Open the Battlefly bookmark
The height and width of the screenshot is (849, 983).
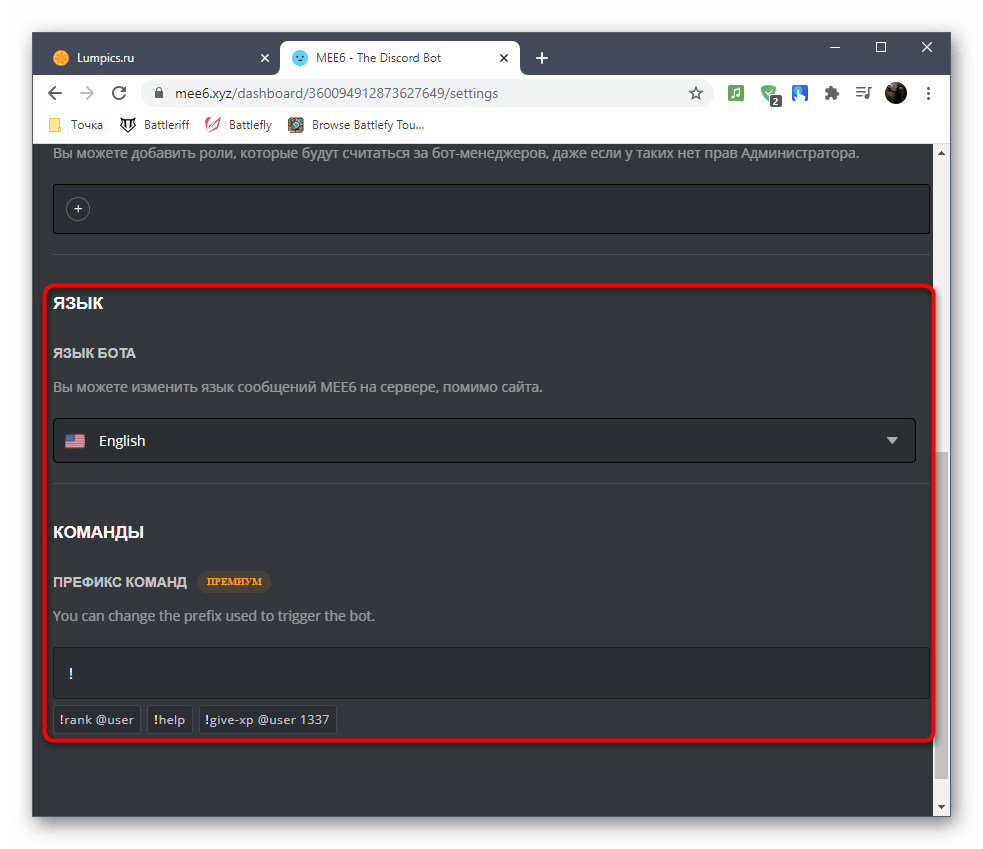point(239,125)
